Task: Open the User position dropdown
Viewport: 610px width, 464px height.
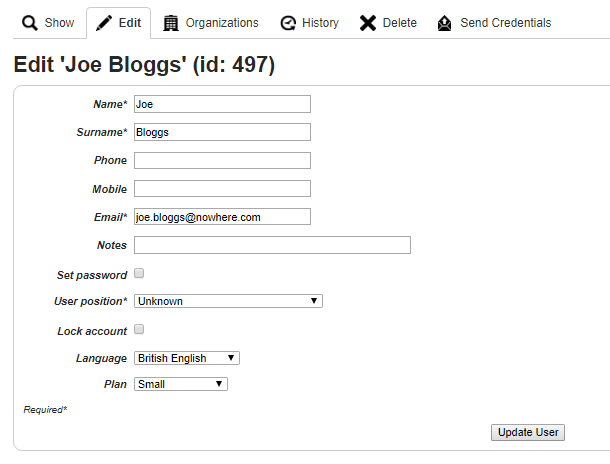Action: pos(228,301)
